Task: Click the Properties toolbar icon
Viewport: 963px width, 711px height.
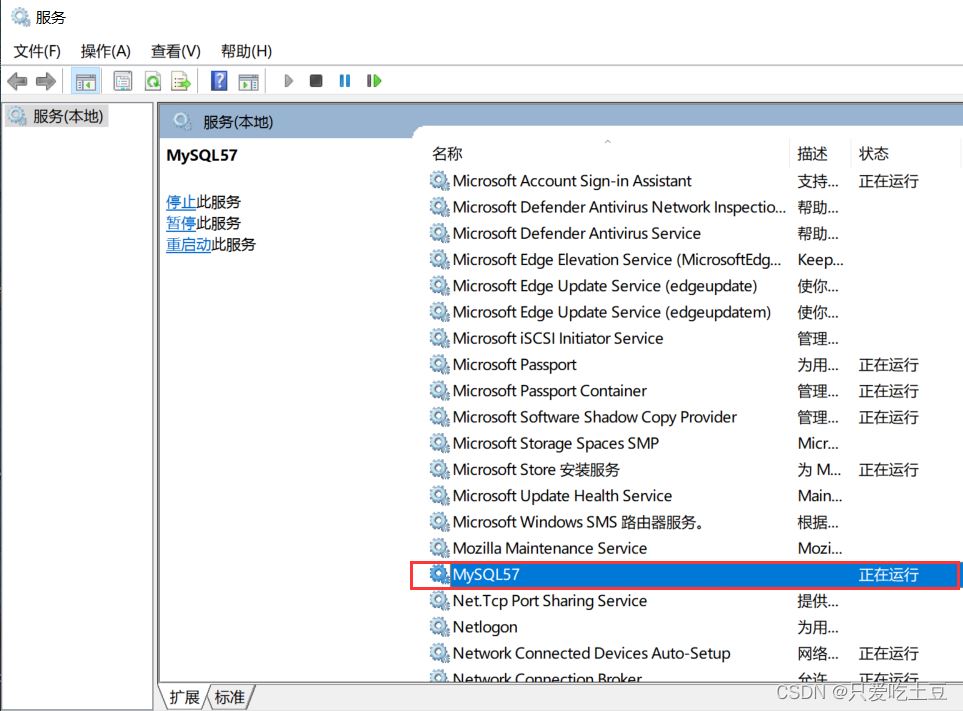Action: (121, 81)
